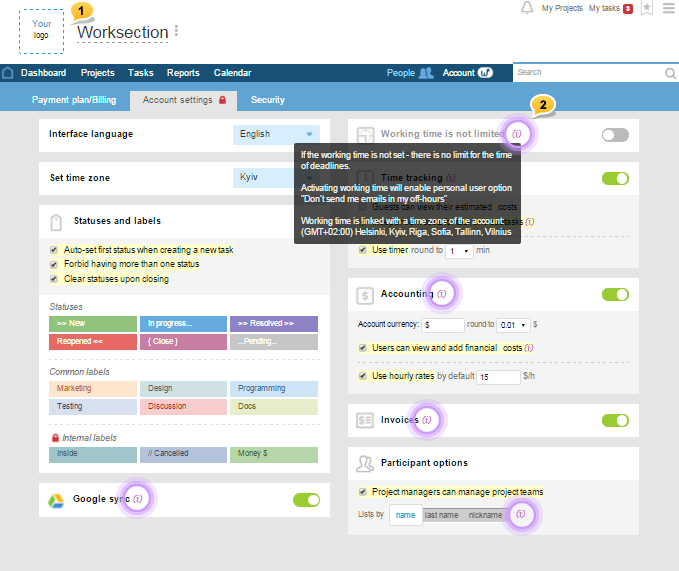679x571 pixels.
Task: List participants by last name
Action: [441, 515]
